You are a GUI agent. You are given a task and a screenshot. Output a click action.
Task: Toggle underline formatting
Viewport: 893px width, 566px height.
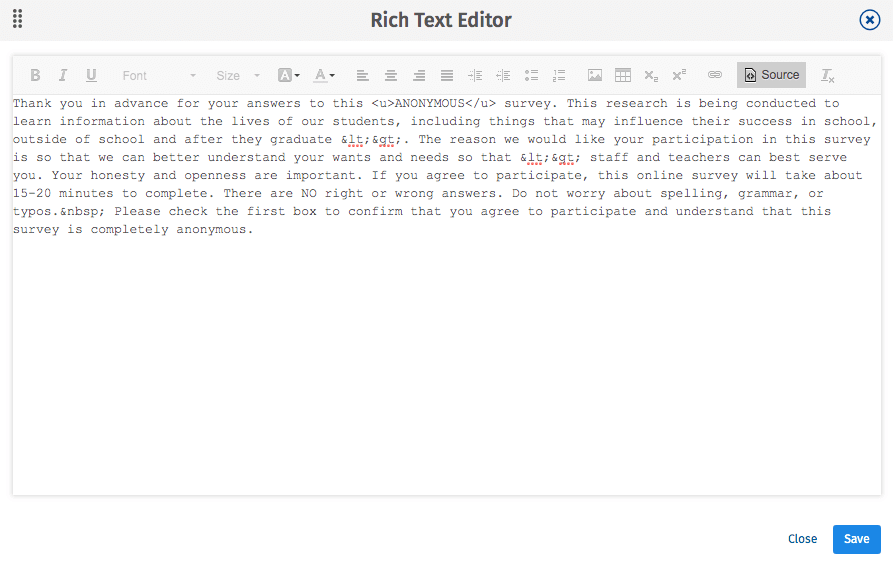pos(91,75)
